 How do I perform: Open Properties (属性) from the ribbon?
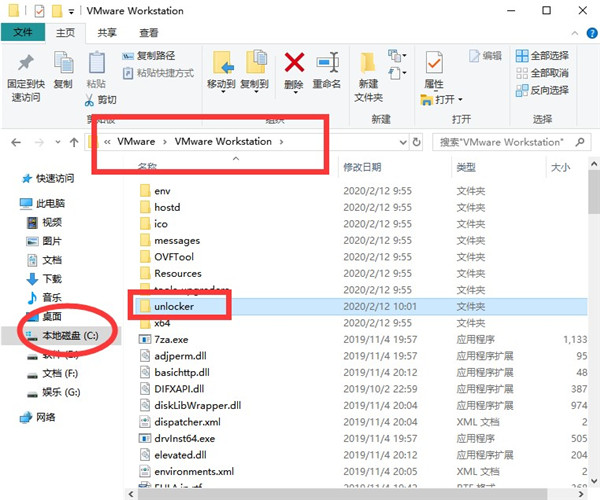coord(433,64)
